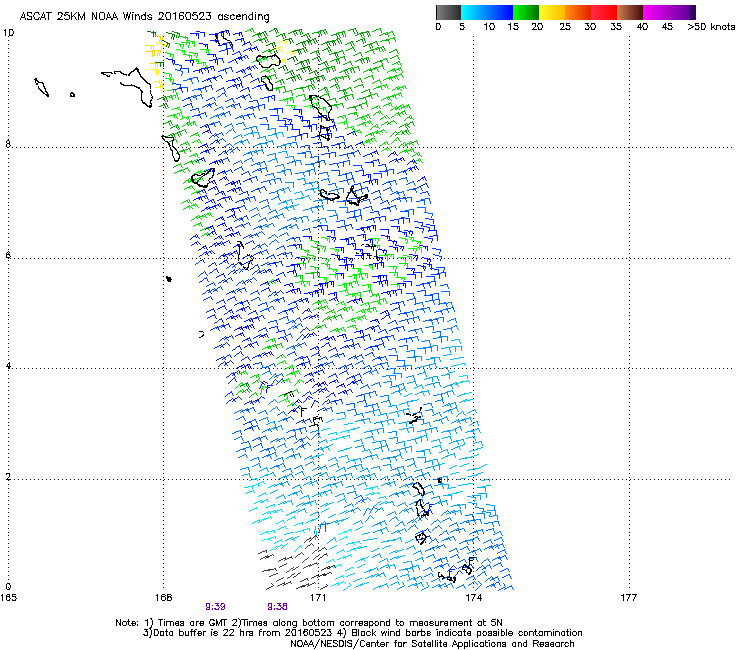Click the purple 9:39 swath time
This screenshot has height=650, width=740.
[215, 607]
